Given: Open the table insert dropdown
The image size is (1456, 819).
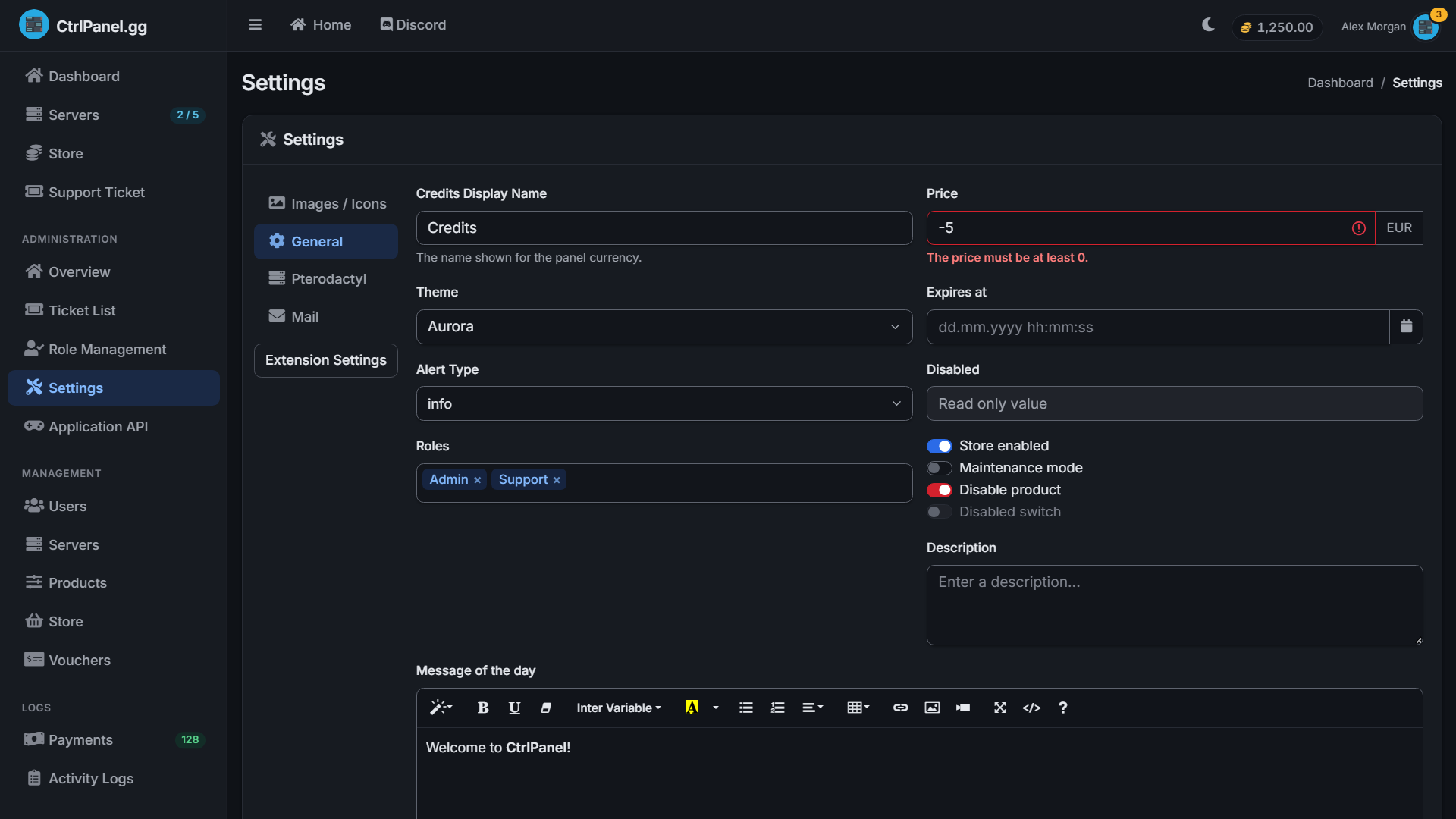Looking at the screenshot, I should (858, 708).
